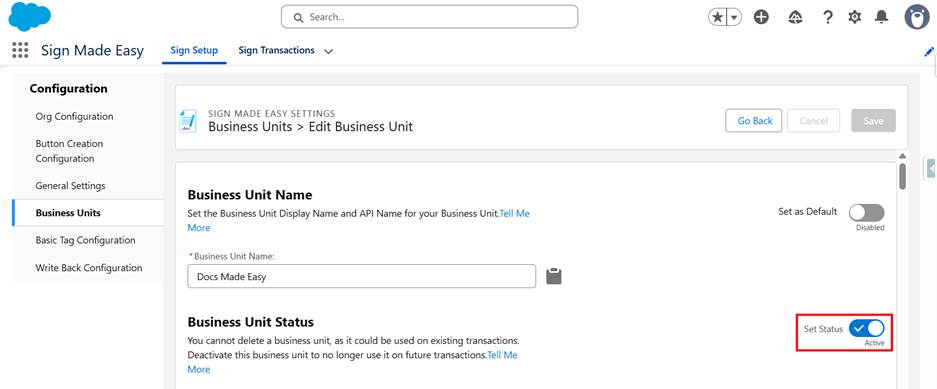Click the pencil edit page icon
The image size is (937, 389).
pyautogui.click(x=929, y=51)
